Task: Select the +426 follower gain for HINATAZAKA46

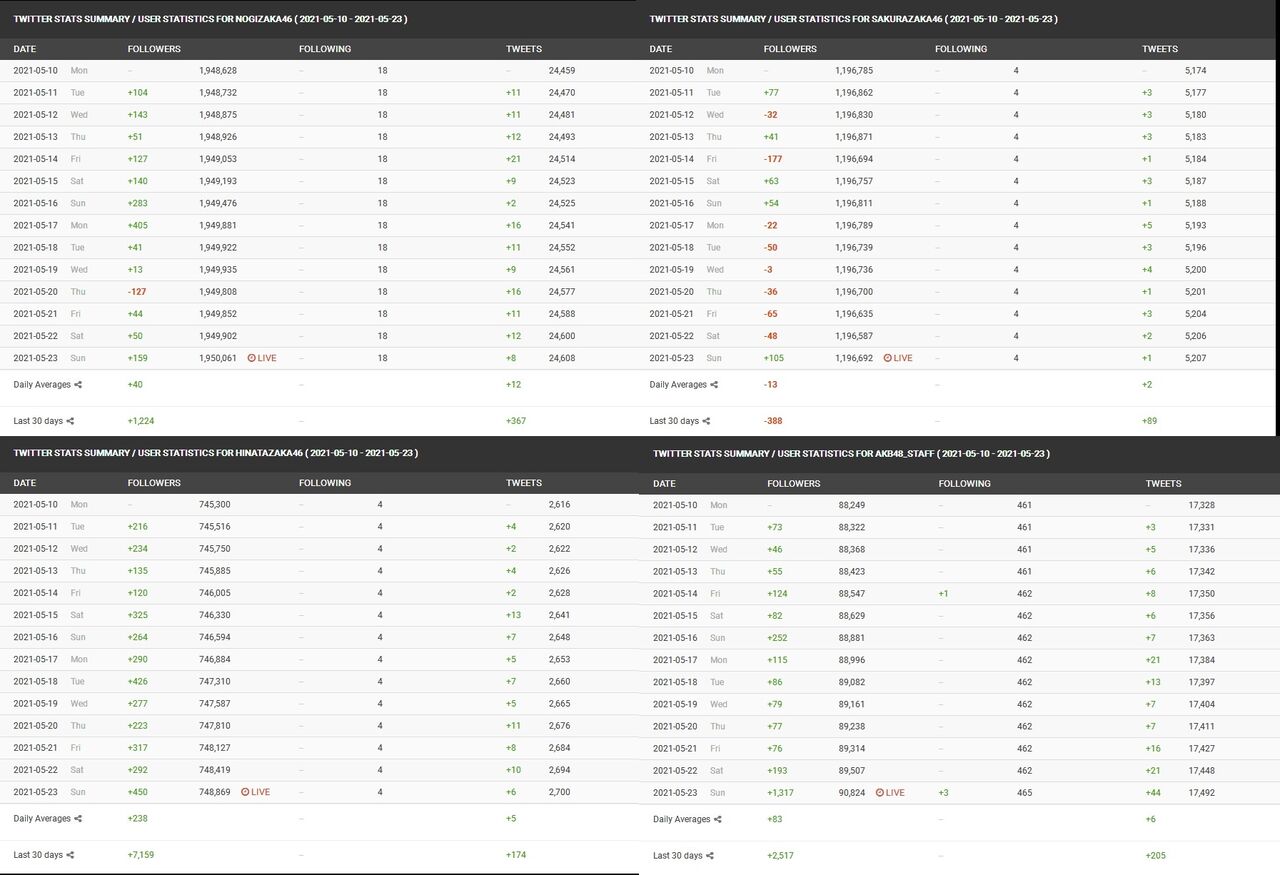Action: (x=138, y=681)
